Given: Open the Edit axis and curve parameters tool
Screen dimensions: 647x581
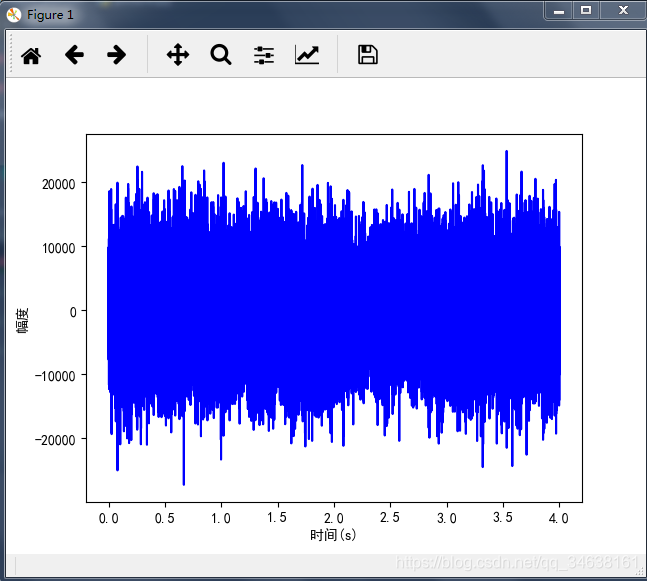Looking at the screenshot, I should coord(307,55).
